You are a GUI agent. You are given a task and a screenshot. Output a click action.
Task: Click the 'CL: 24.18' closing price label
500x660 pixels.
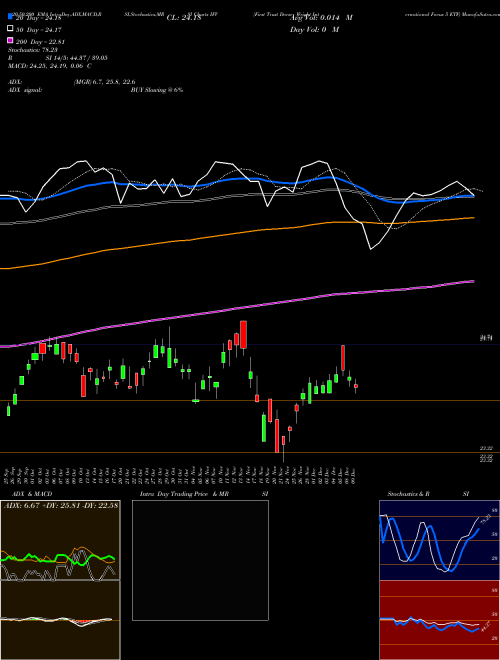point(184,18)
